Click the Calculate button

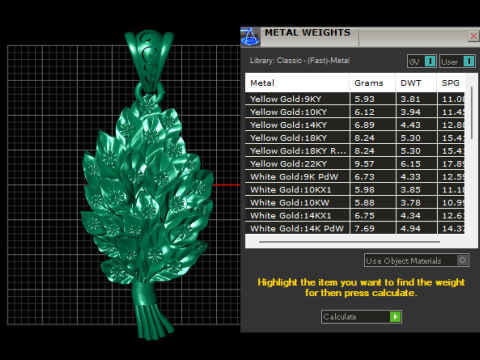(x=361, y=317)
